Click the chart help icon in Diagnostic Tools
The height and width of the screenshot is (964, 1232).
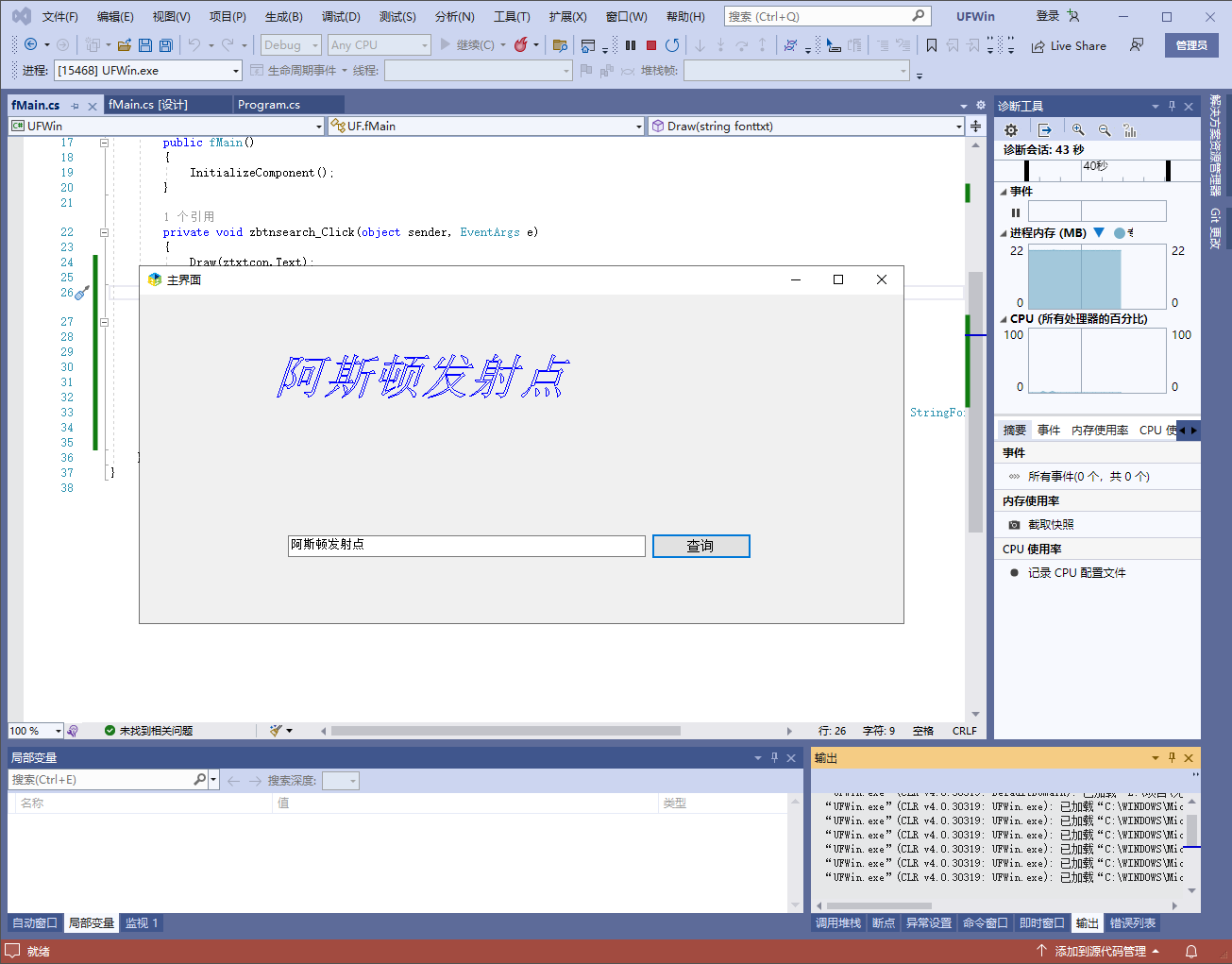pos(1130,130)
